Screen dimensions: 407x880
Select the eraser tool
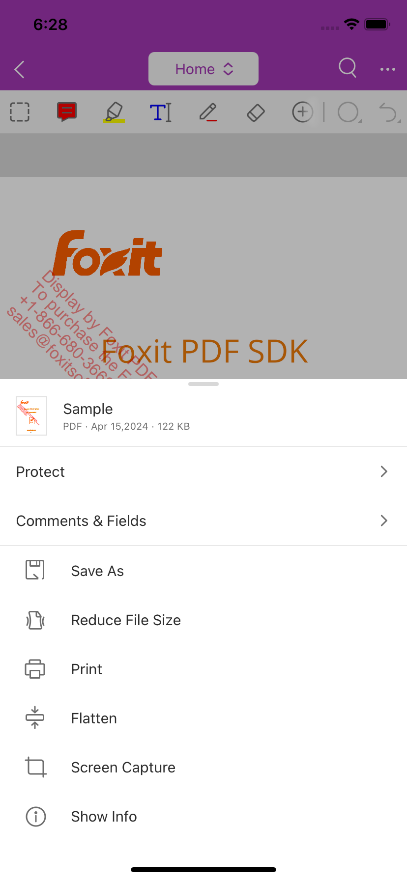[255, 112]
